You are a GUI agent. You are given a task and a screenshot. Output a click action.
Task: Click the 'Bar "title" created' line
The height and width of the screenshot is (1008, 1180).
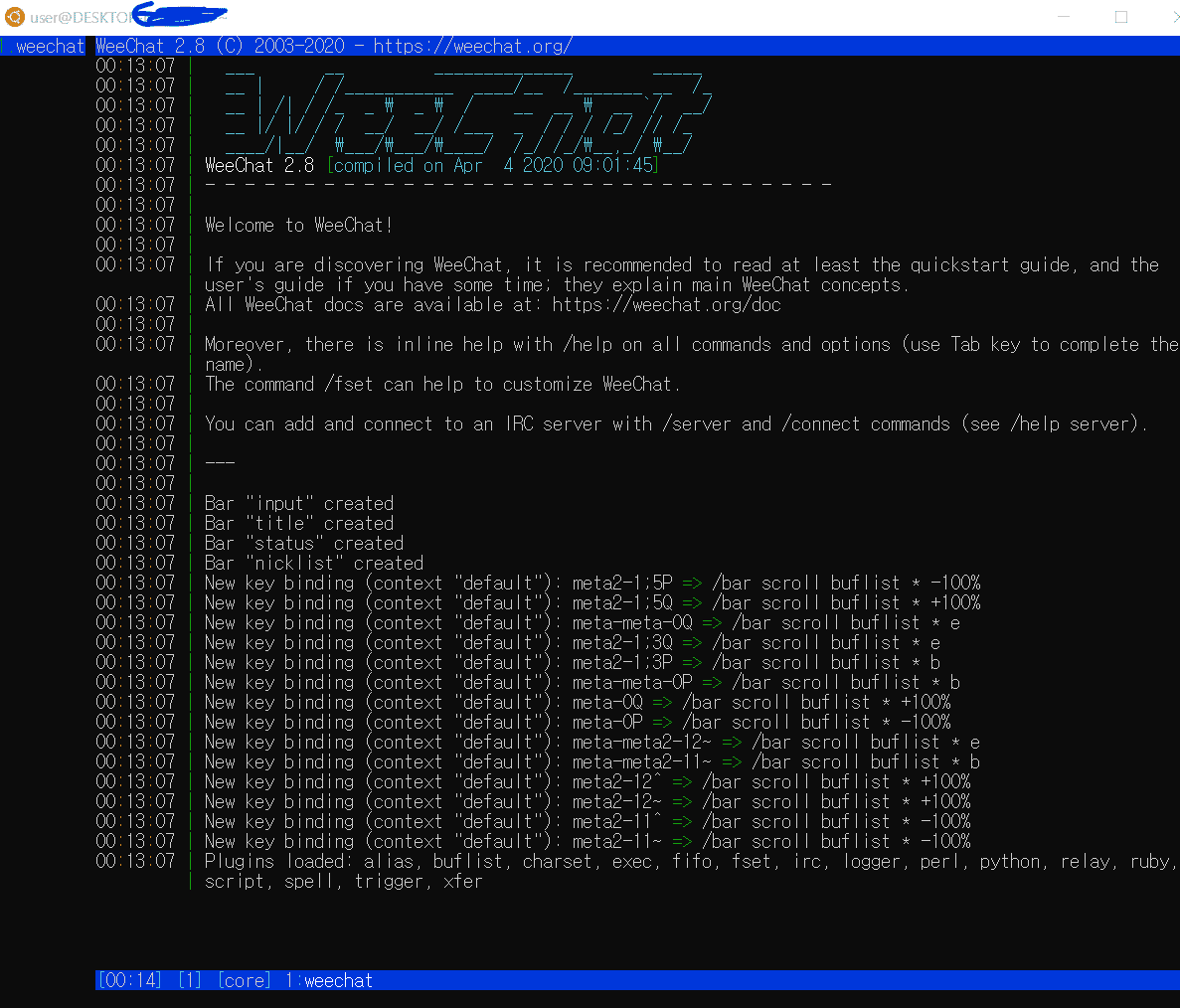click(x=299, y=523)
